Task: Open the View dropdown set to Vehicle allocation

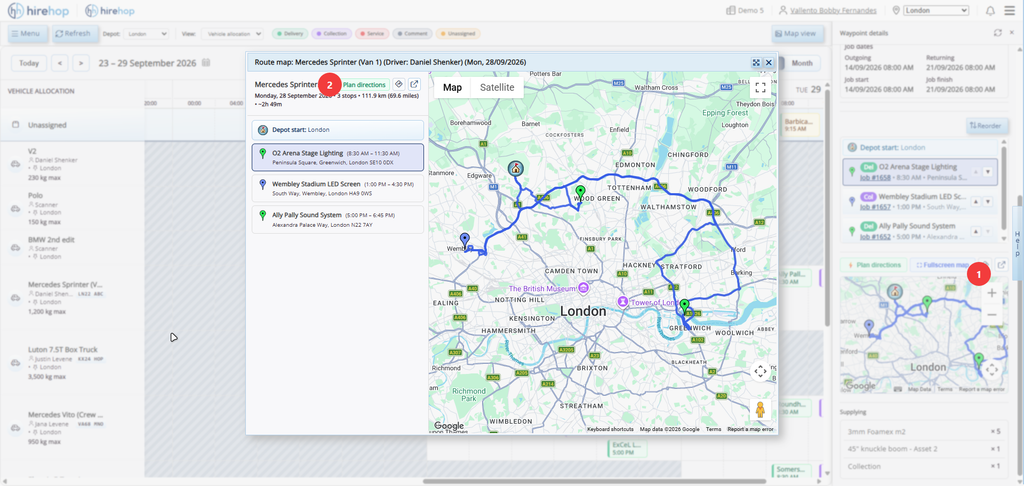Action: pyautogui.click(x=232, y=33)
